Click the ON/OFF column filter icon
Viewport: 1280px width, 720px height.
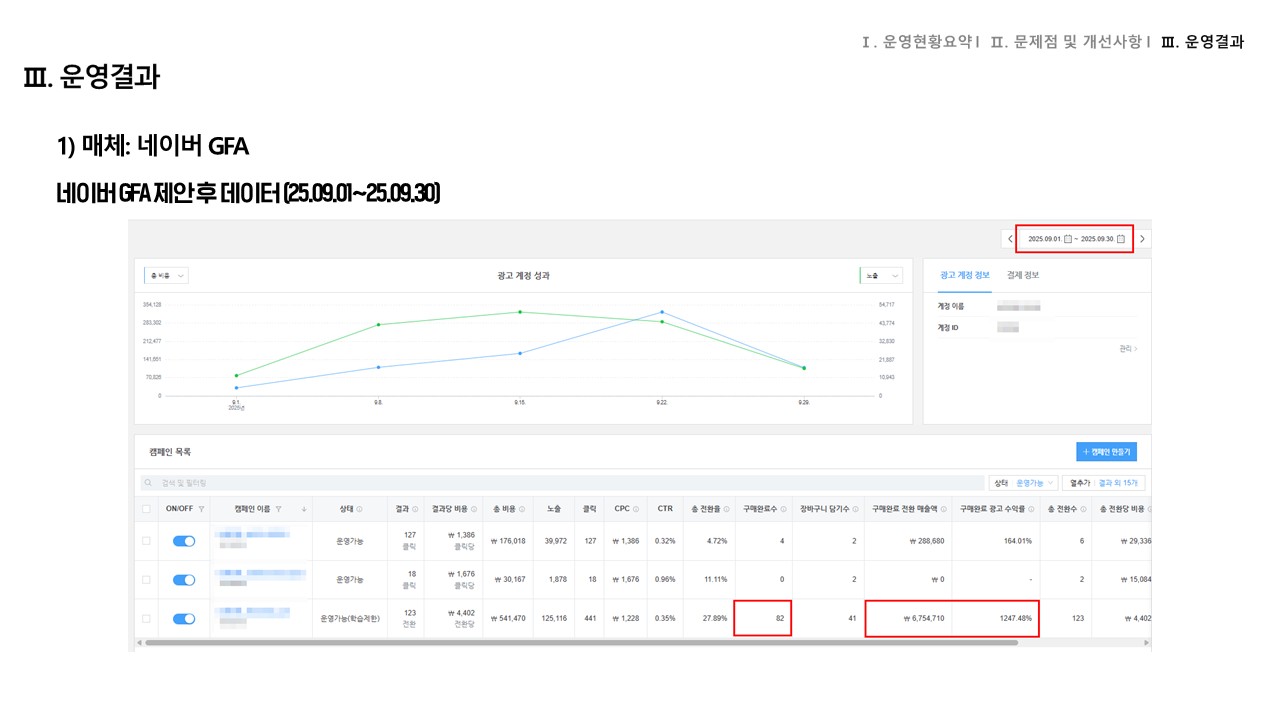[201, 509]
